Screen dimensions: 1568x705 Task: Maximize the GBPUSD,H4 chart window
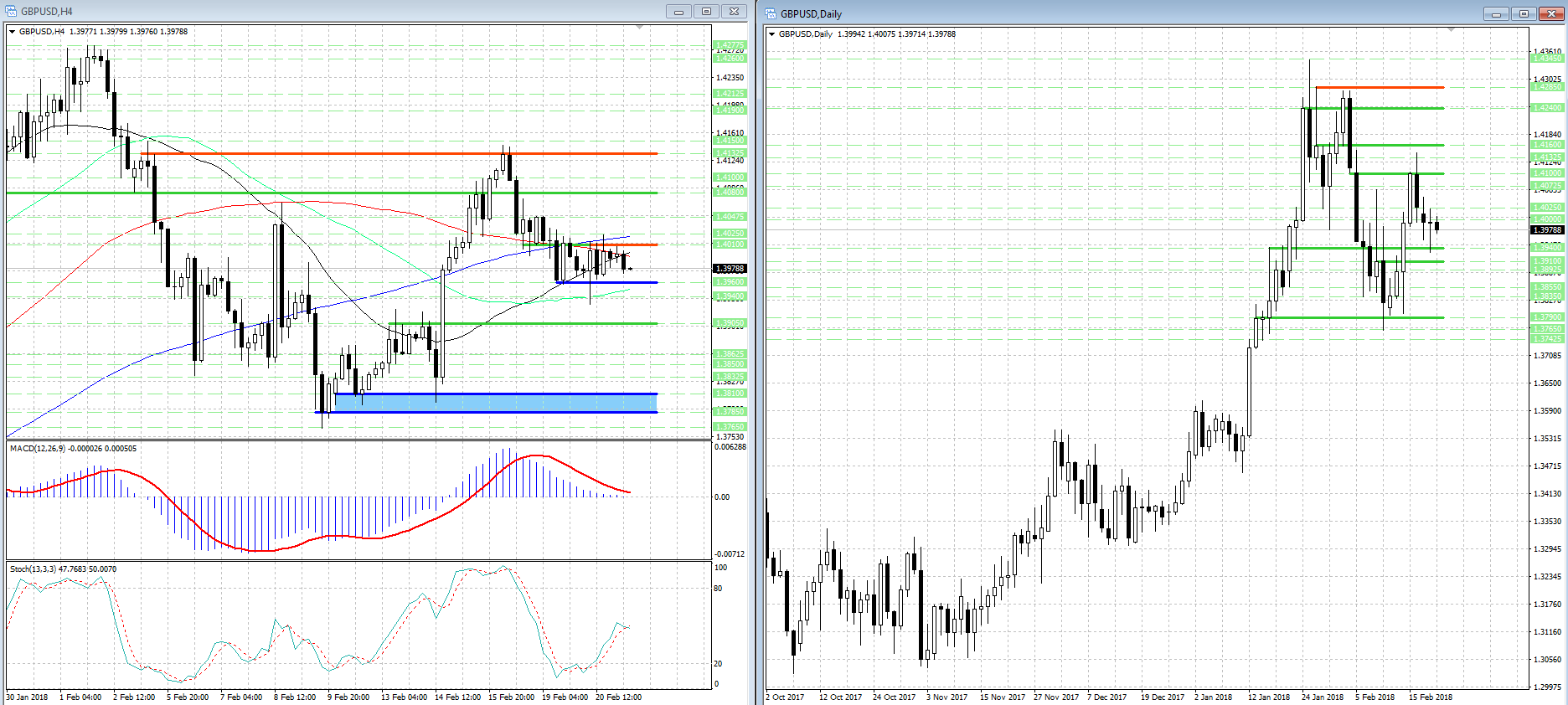(x=706, y=11)
